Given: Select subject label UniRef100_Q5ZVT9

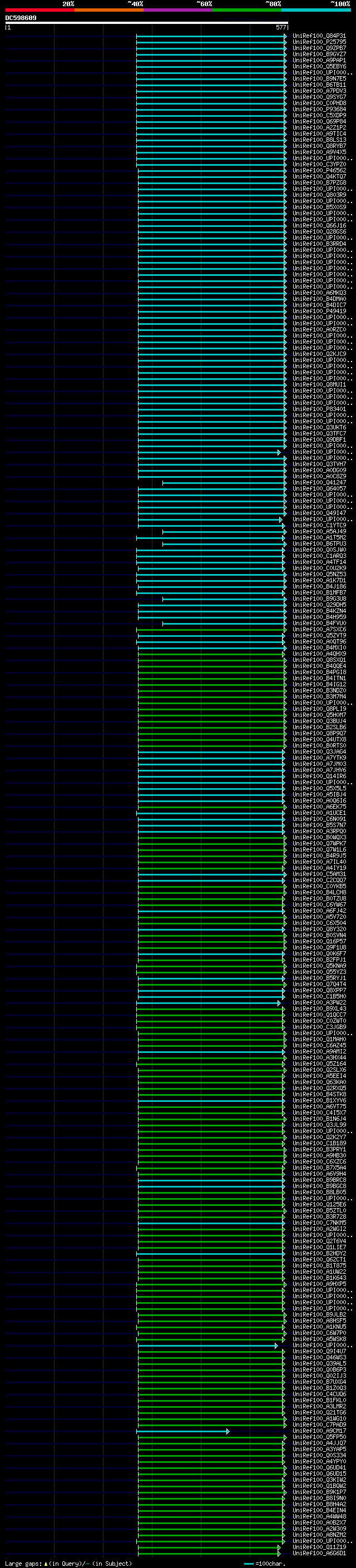Looking at the screenshot, I should pyautogui.click(x=319, y=635).
